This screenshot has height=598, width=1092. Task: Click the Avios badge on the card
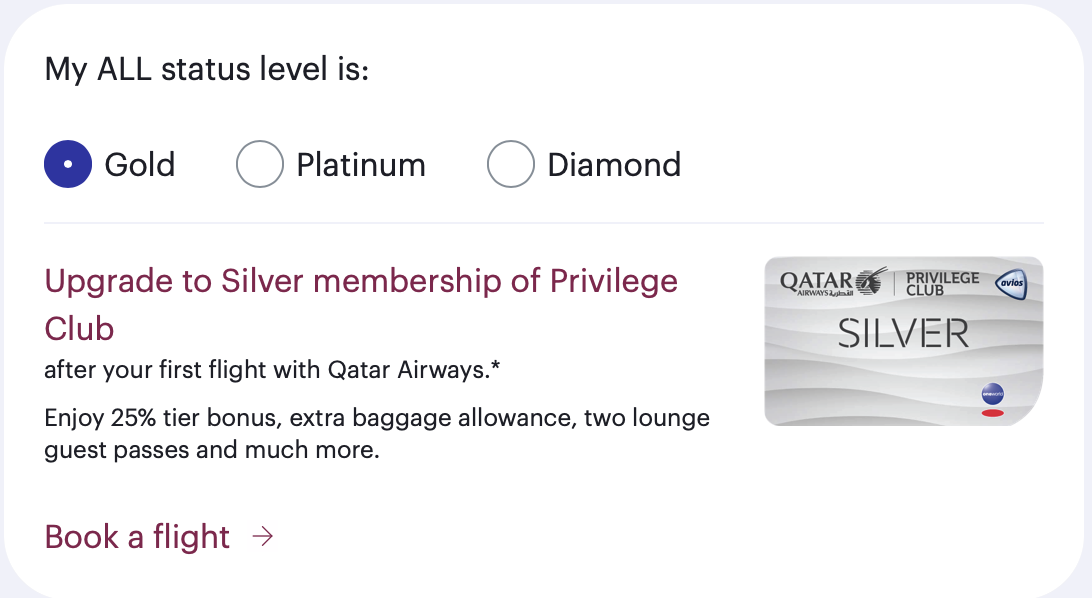(x=1011, y=285)
